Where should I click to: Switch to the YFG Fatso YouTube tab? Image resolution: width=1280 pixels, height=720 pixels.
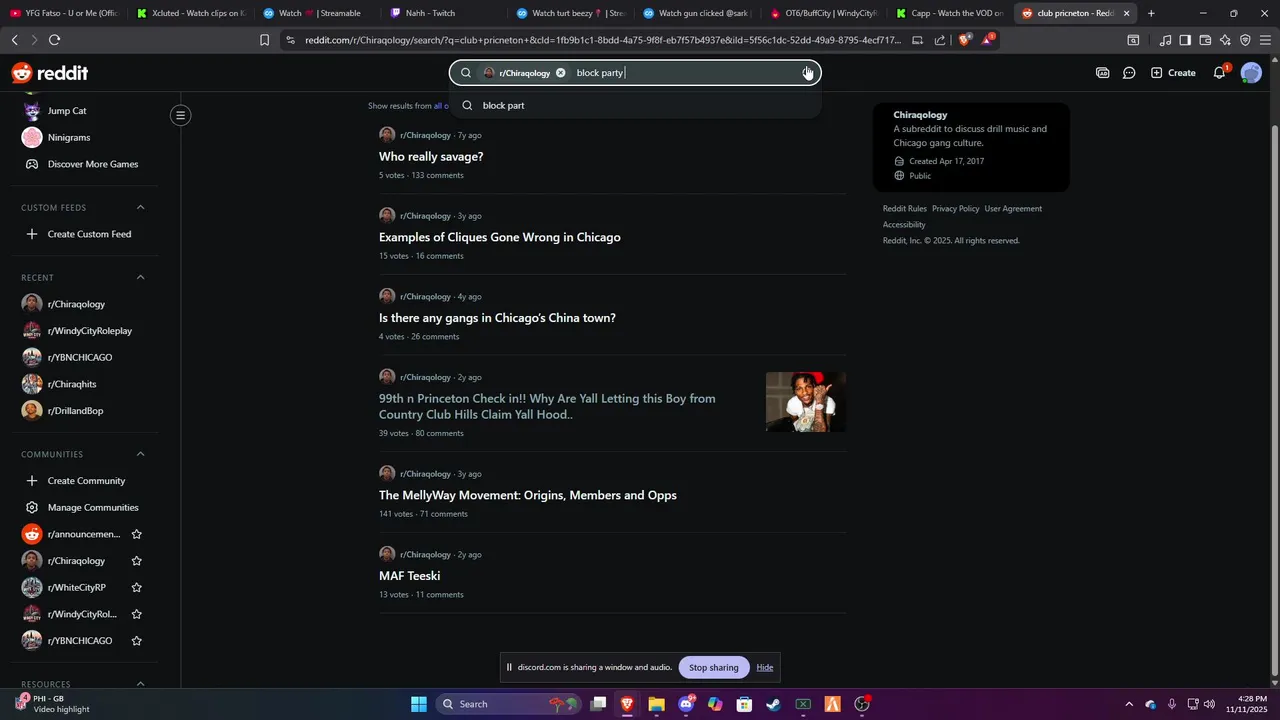63,13
